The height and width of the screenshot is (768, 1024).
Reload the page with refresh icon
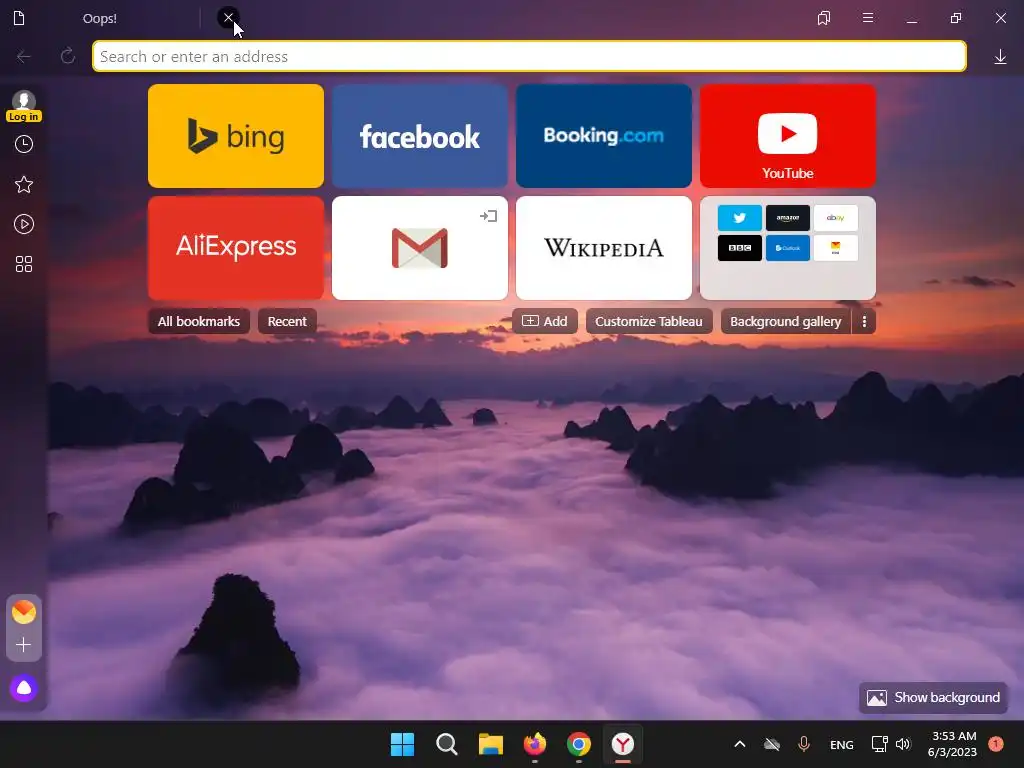pos(67,56)
